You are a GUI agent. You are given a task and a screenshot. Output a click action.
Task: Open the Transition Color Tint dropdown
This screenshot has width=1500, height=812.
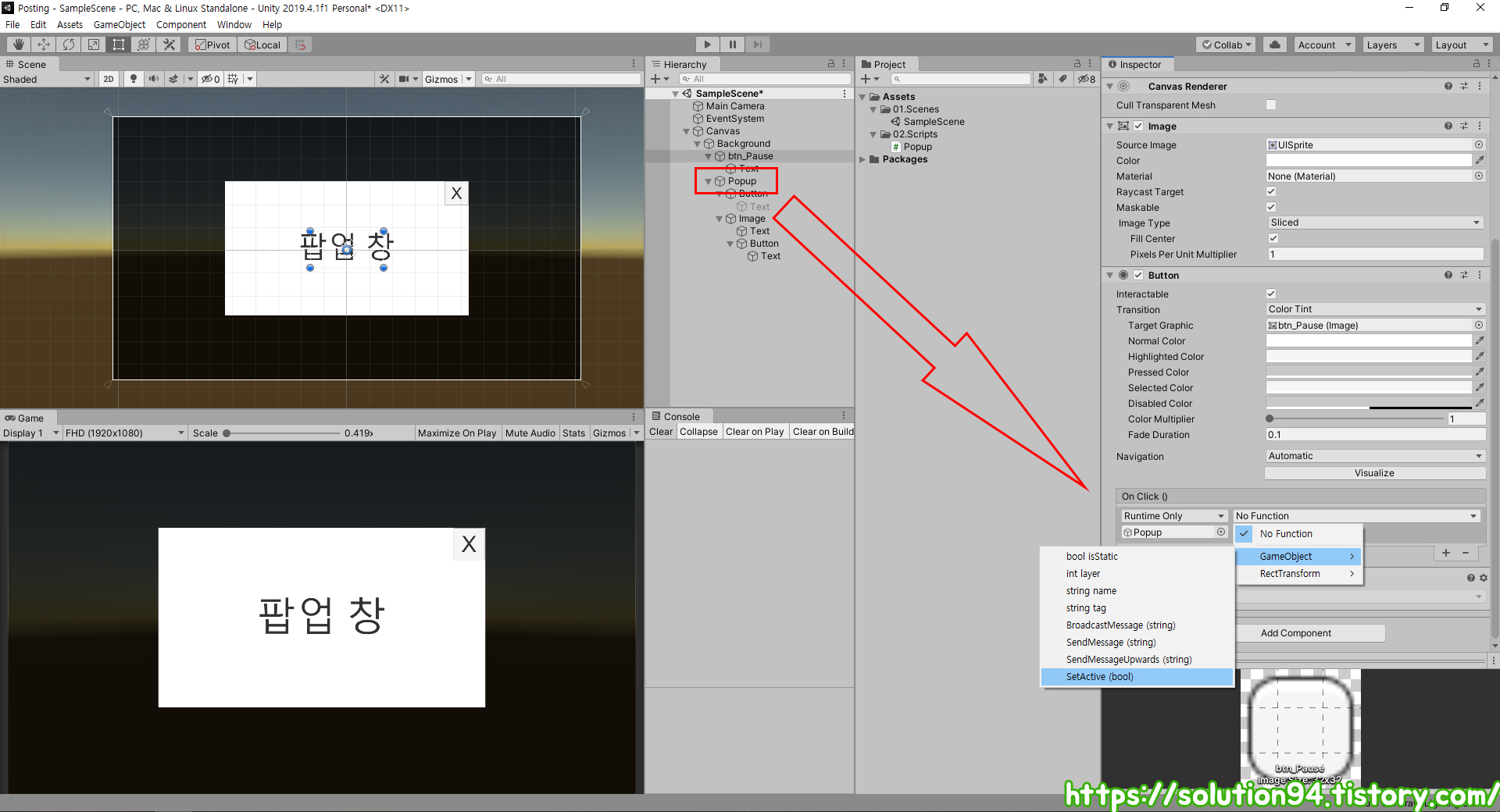[1375, 309]
